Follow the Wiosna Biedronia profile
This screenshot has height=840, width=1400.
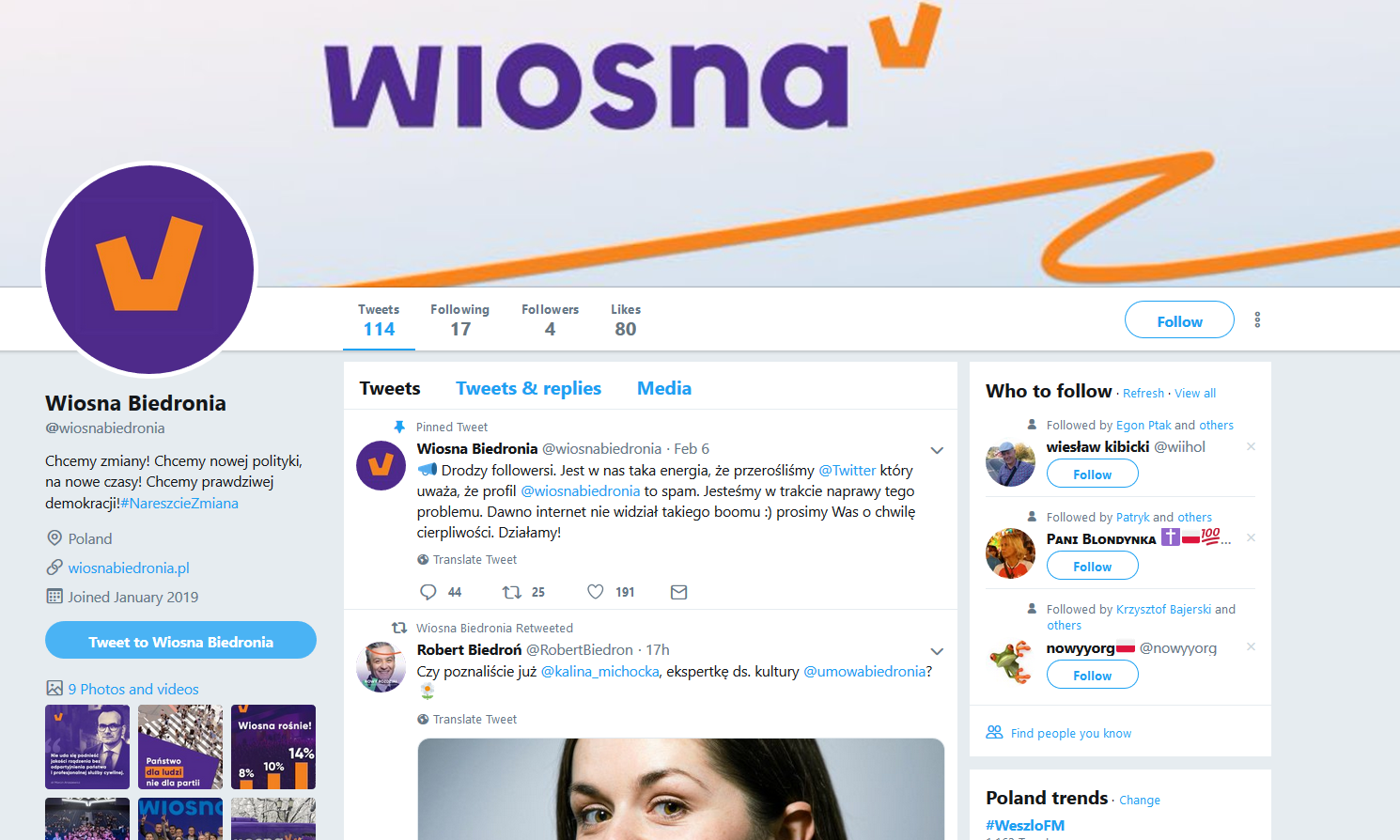[x=1179, y=319]
